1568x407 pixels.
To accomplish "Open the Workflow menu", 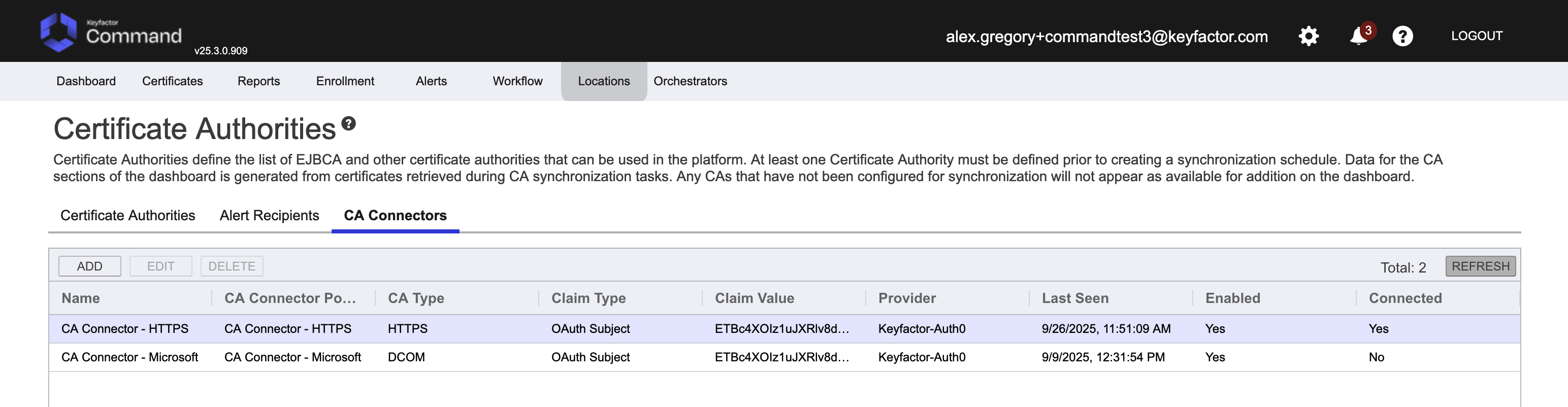I will [517, 82].
